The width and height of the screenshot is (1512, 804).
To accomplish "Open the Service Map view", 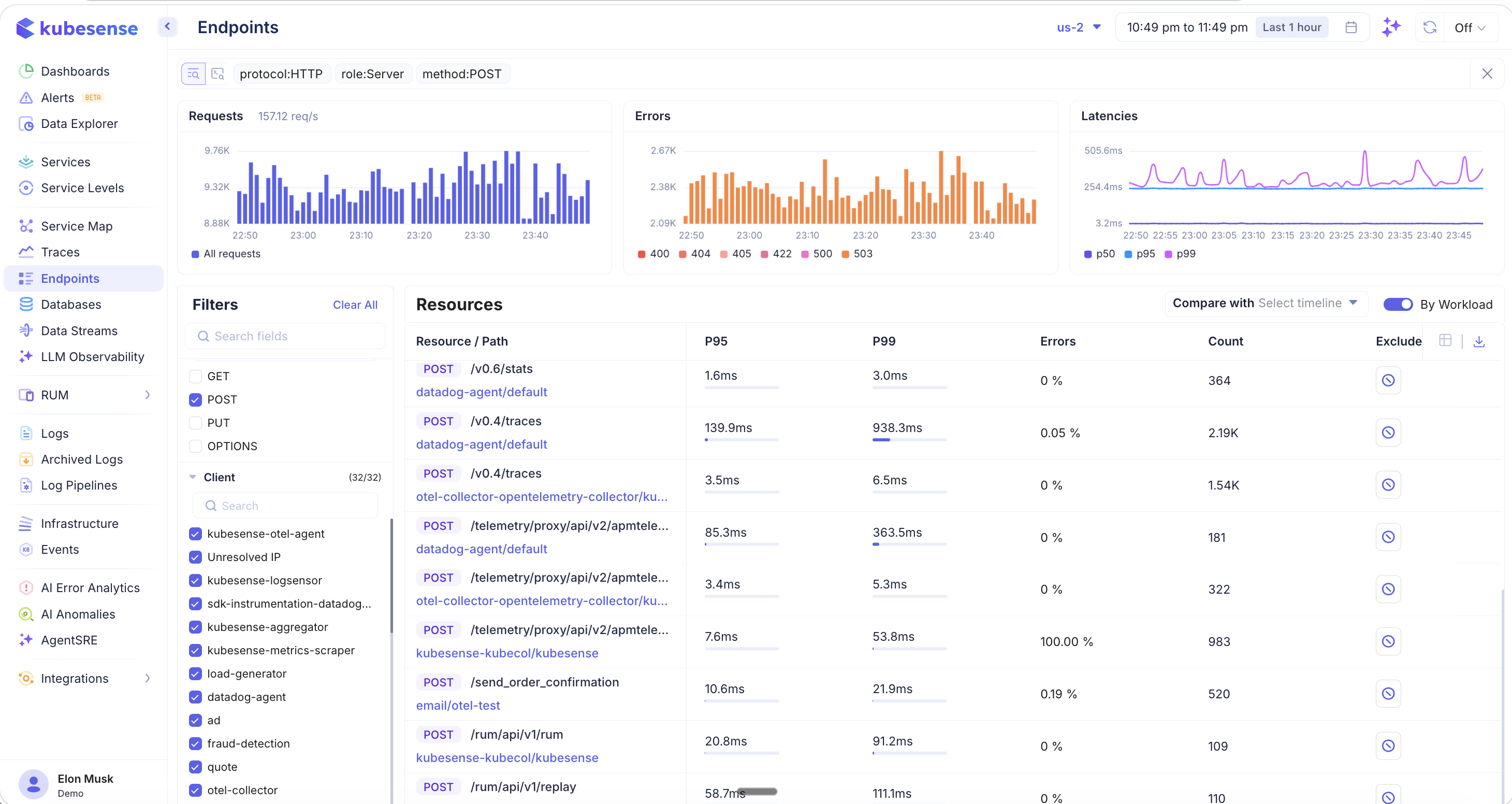I will 76,225.
